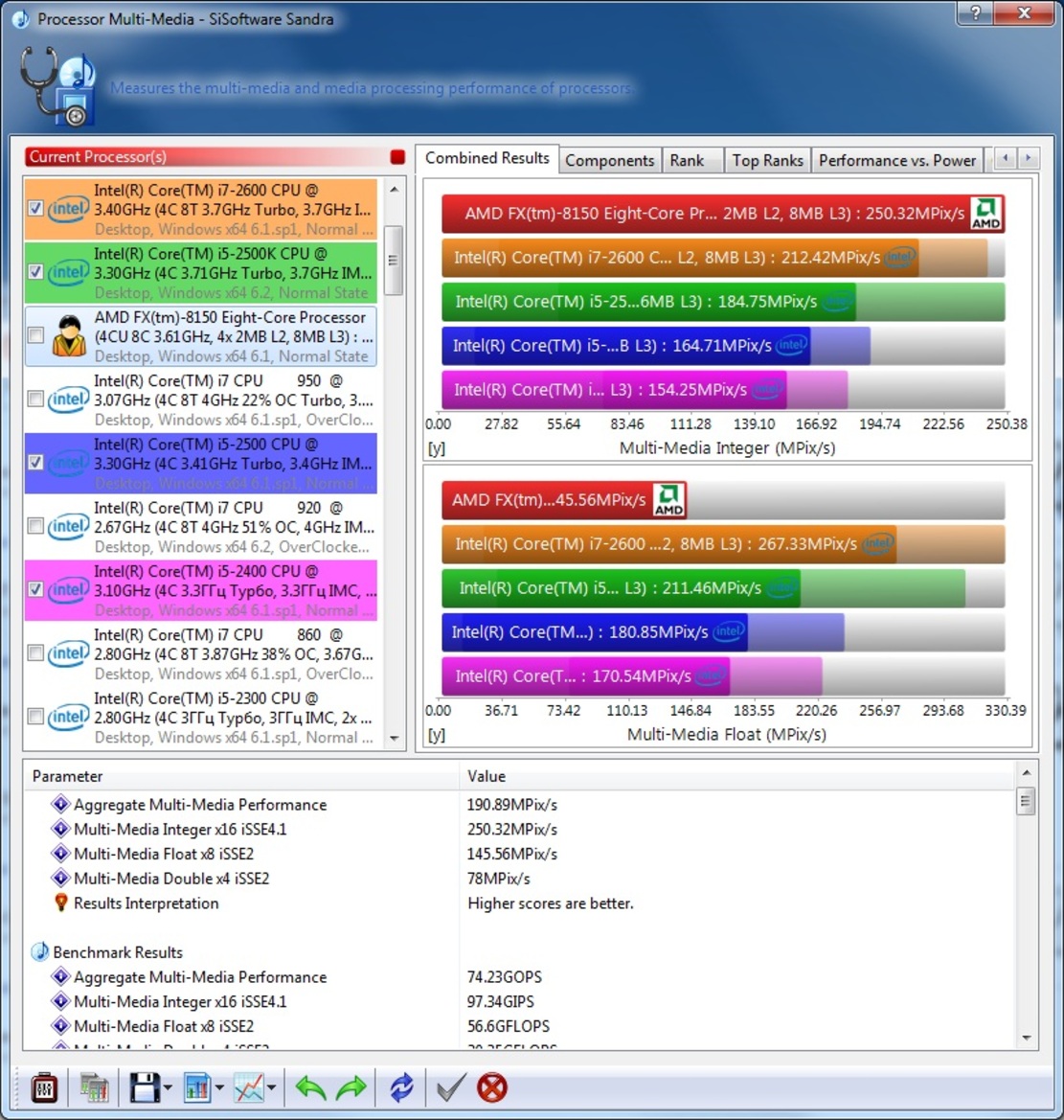The image size is (1064, 1120).
Task: Click the help question mark button
Action: click(976, 12)
